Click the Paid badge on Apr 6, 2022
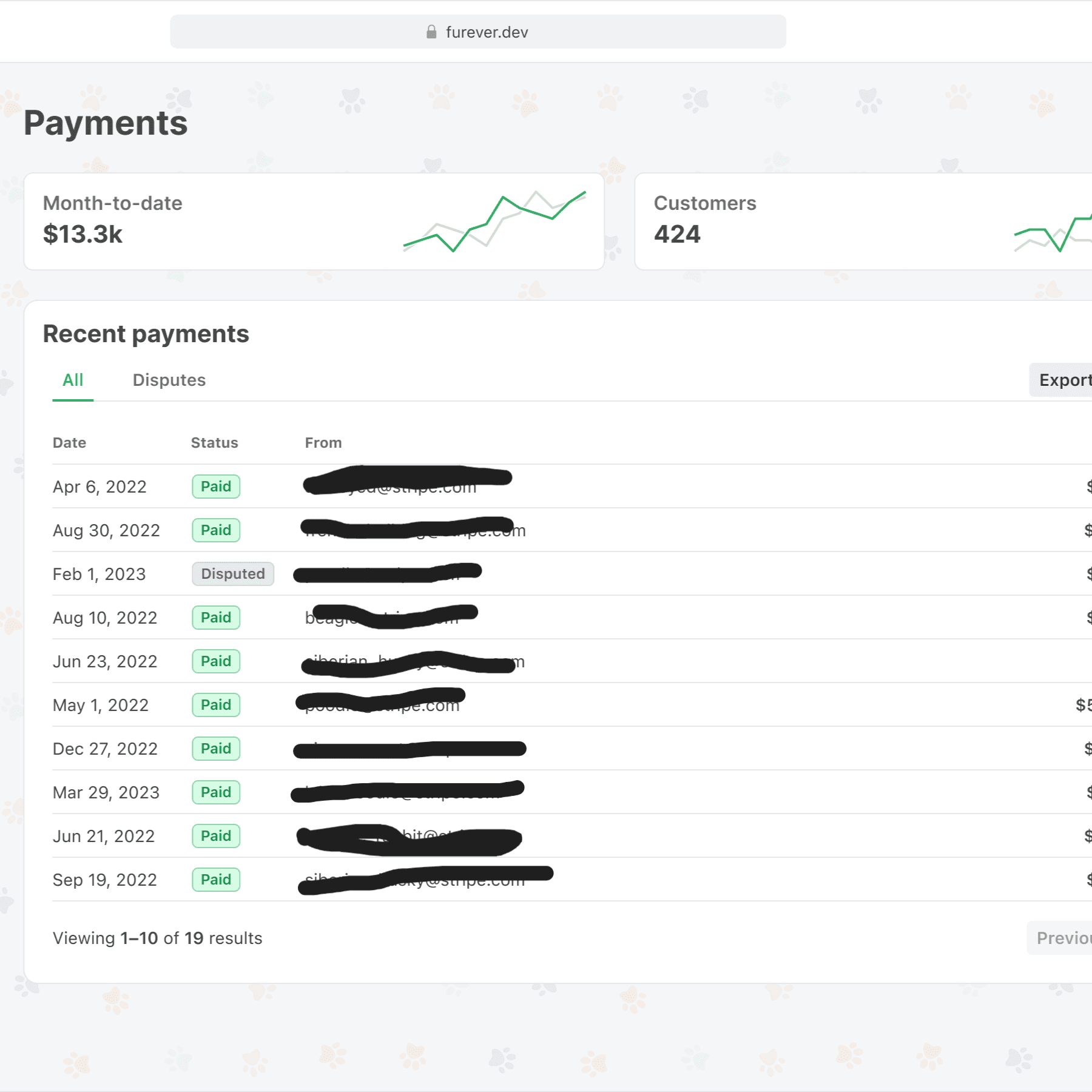The image size is (1092, 1092). click(216, 487)
